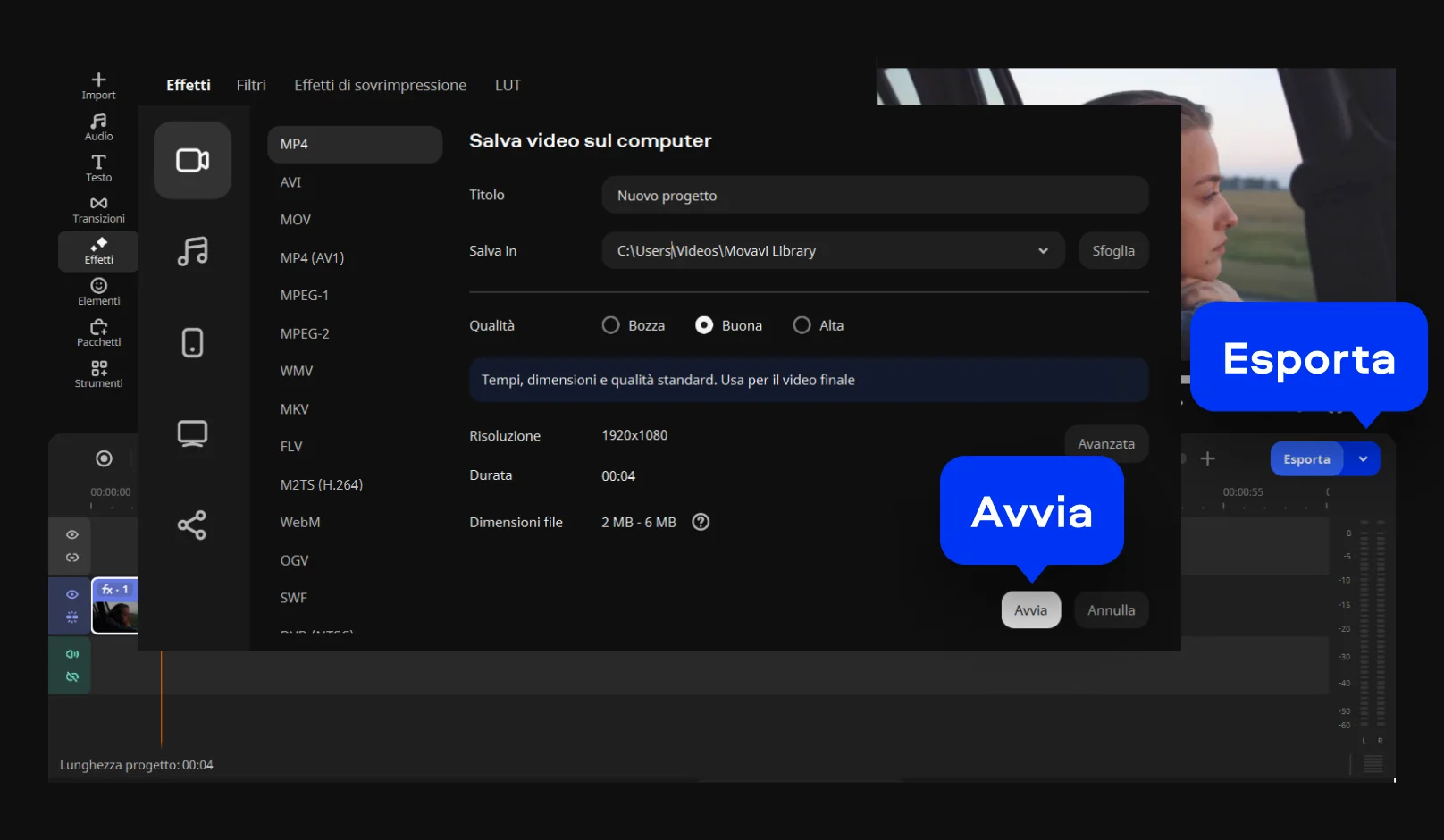Select the mobile device export icon
Image resolution: width=1444 pixels, height=840 pixels.
click(x=192, y=343)
